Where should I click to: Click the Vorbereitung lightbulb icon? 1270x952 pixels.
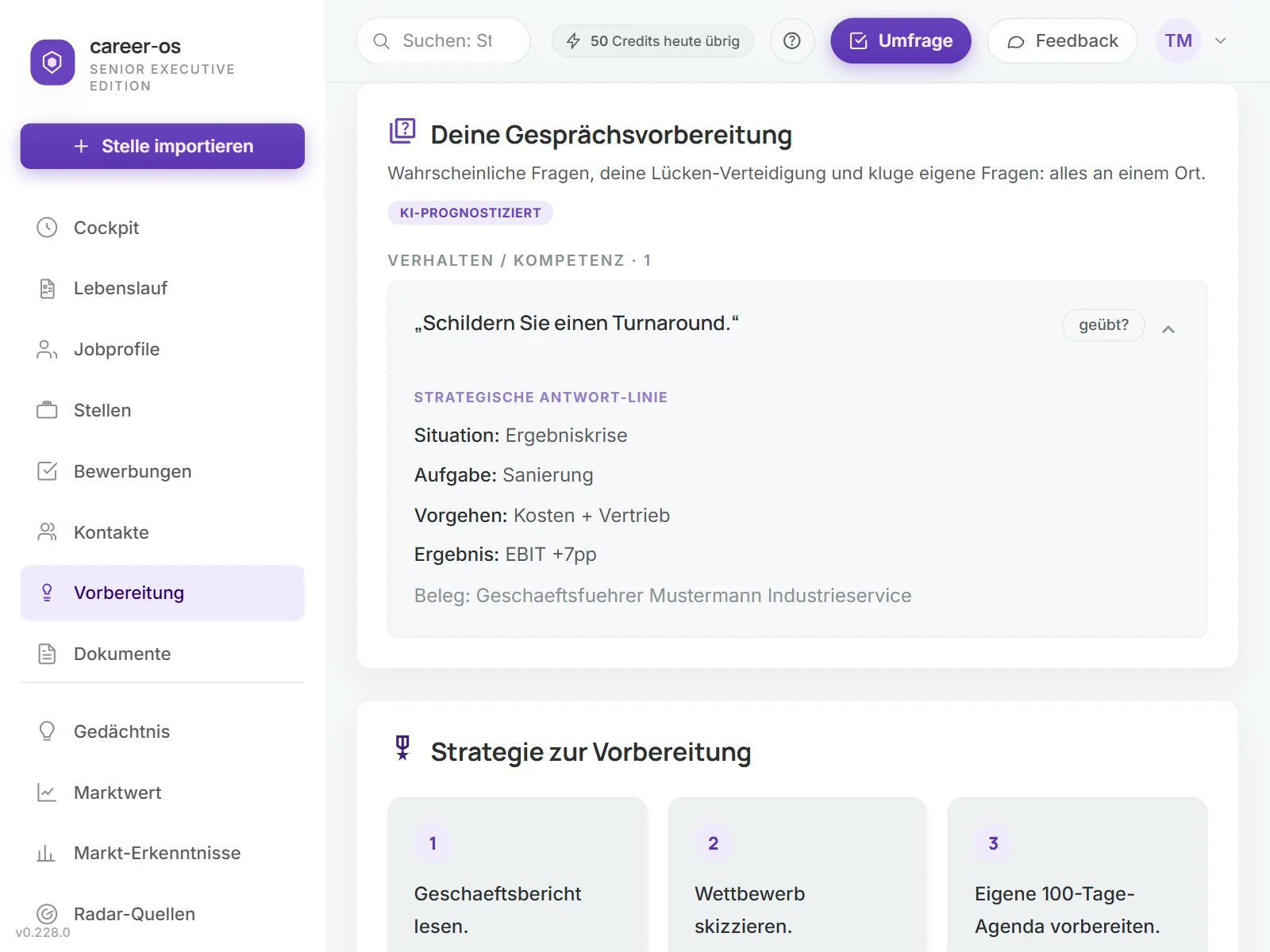tap(47, 593)
